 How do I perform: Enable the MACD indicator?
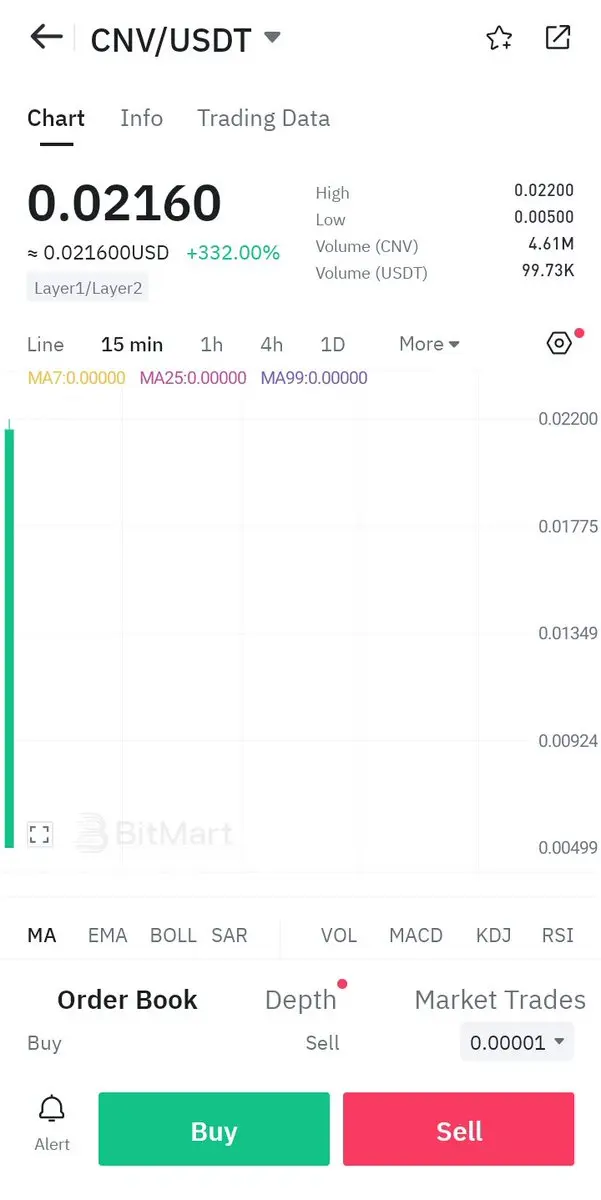(415, 935)
